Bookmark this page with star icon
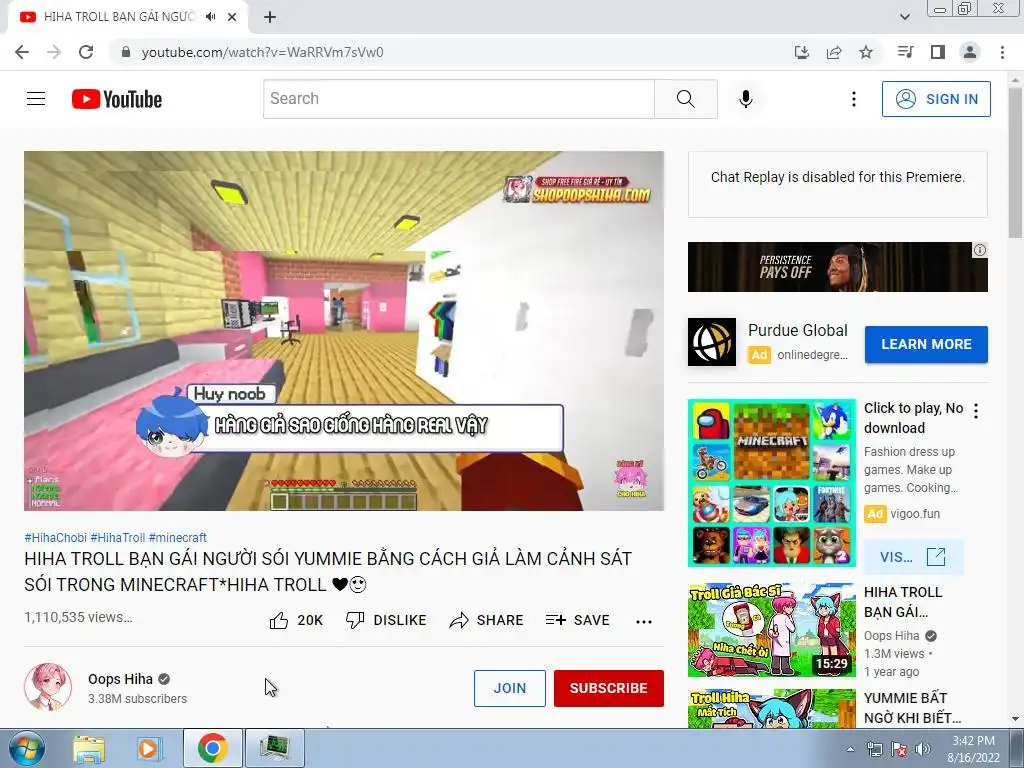Image resolution: width=1024 pixels, height=768 pixels. point(866,52)
